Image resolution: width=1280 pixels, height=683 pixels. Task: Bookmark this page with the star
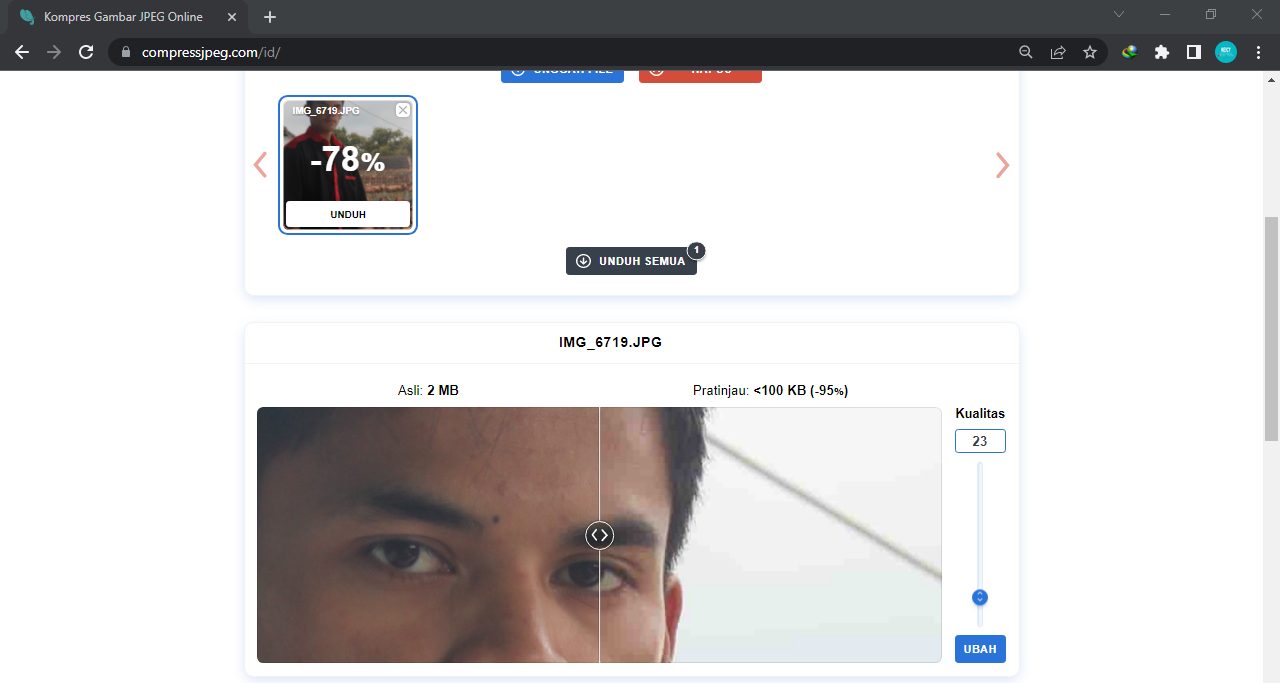[1090, 52]
